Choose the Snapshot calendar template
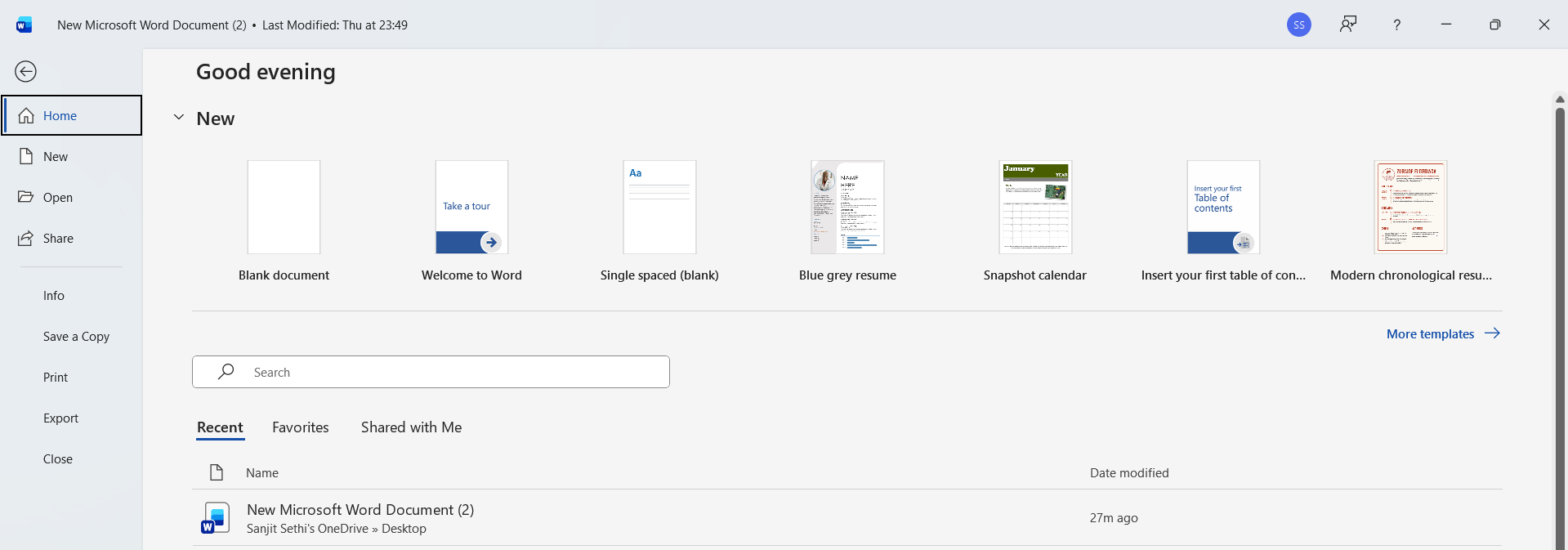 point(1034,208)
